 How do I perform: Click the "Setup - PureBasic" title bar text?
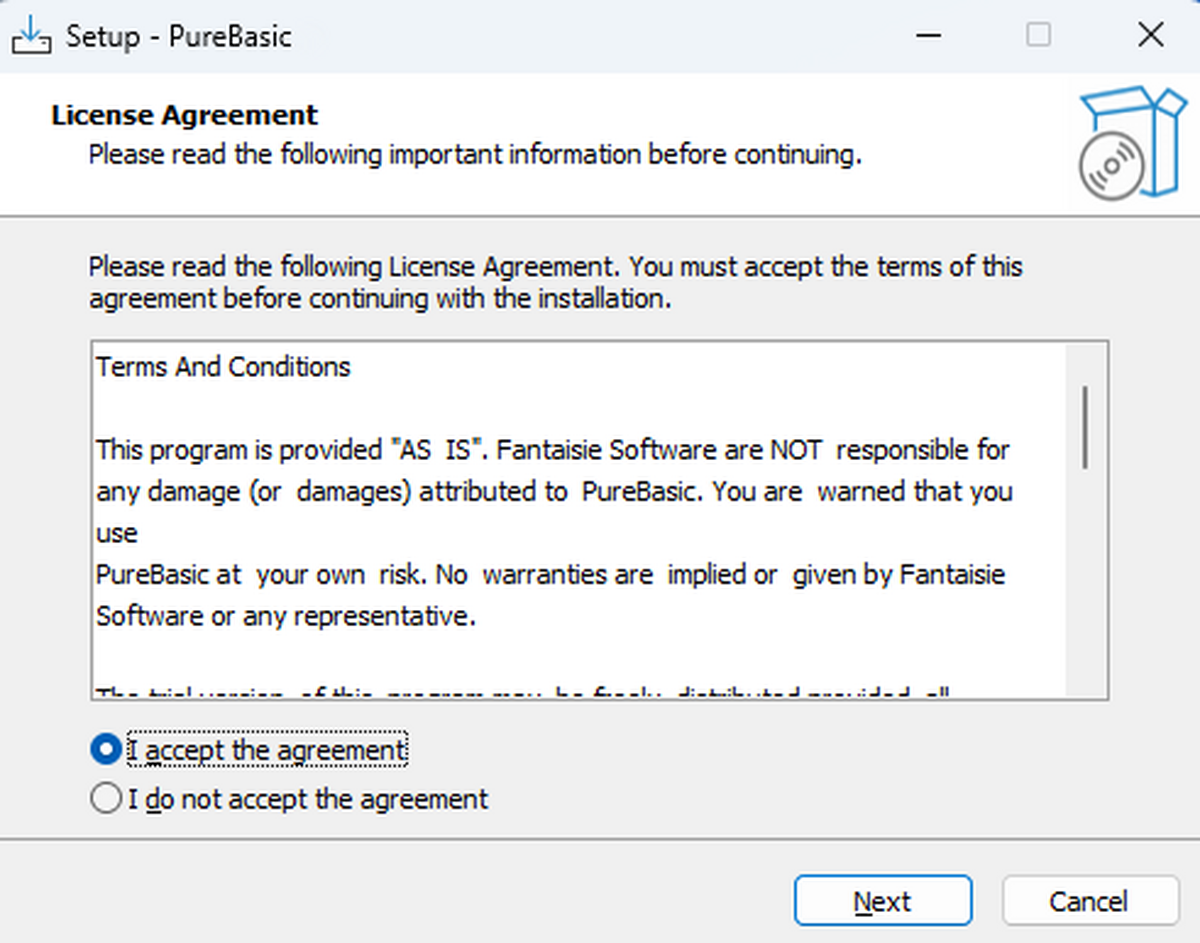[x=179, y=37]
